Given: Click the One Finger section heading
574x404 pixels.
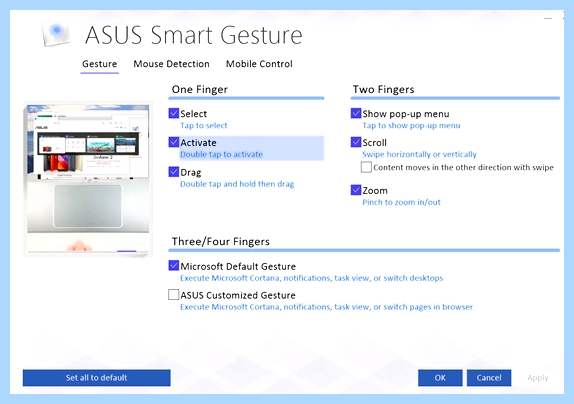Looking at the screenshot, I should pos(200,90).
